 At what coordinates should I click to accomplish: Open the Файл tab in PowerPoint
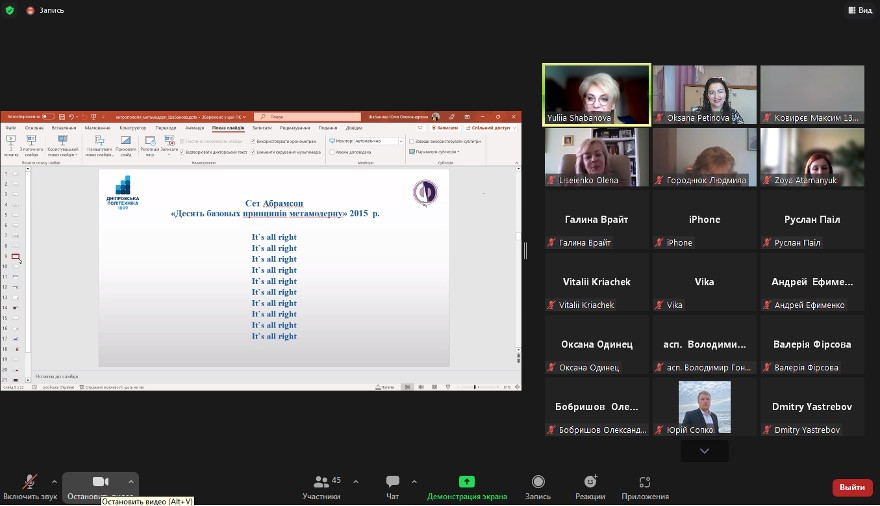point(11,128)
